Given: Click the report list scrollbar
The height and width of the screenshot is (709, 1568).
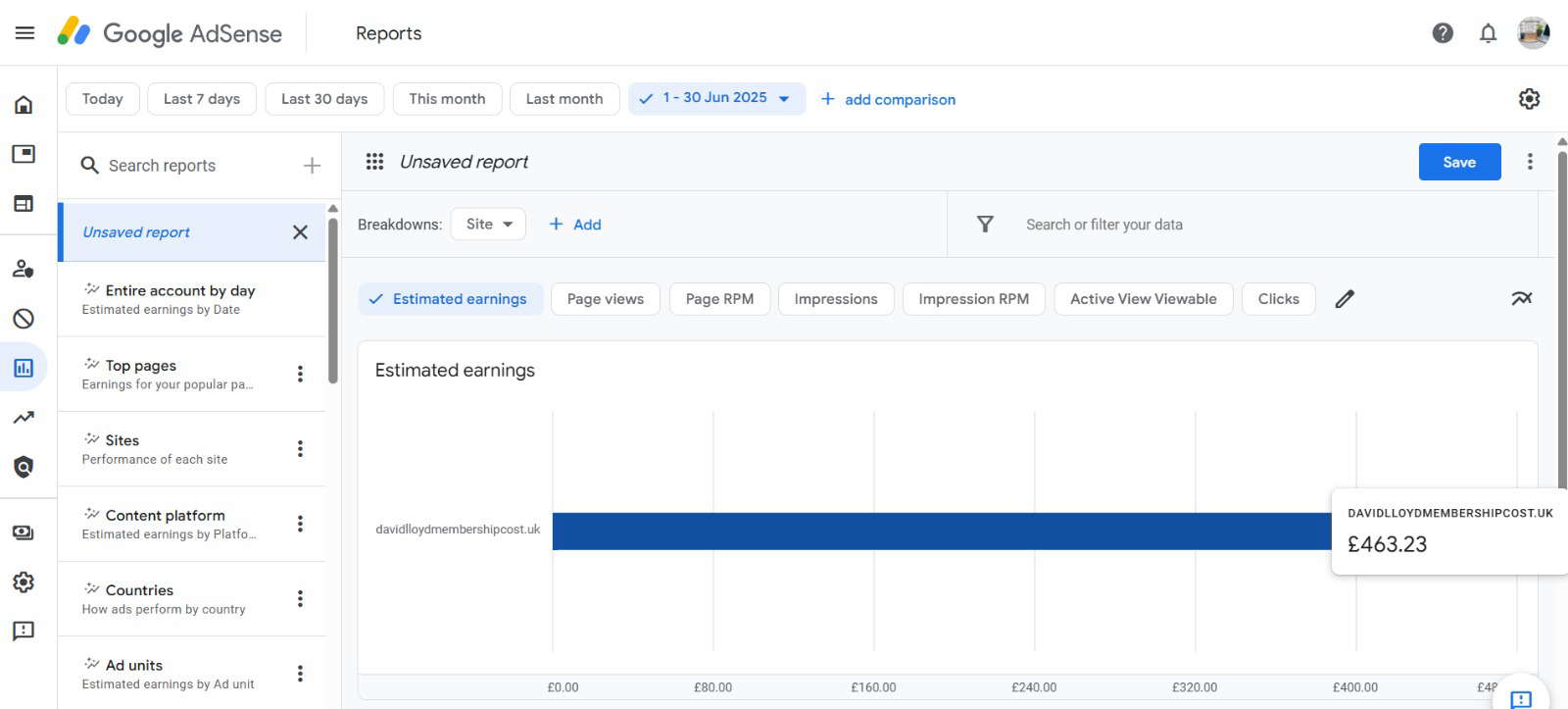Looking at the screenshot, I should click(333, 299).
